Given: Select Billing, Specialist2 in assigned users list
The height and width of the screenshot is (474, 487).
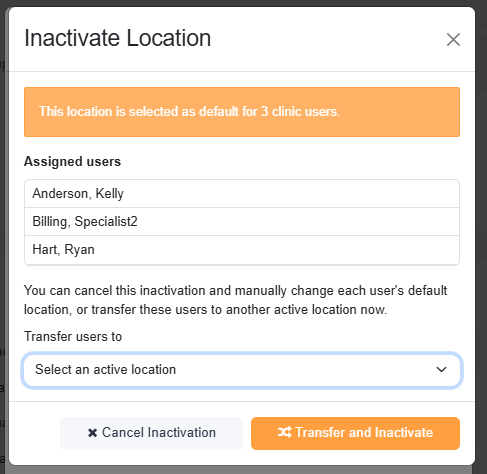Looking at the screenshot, I should (242, 222).
